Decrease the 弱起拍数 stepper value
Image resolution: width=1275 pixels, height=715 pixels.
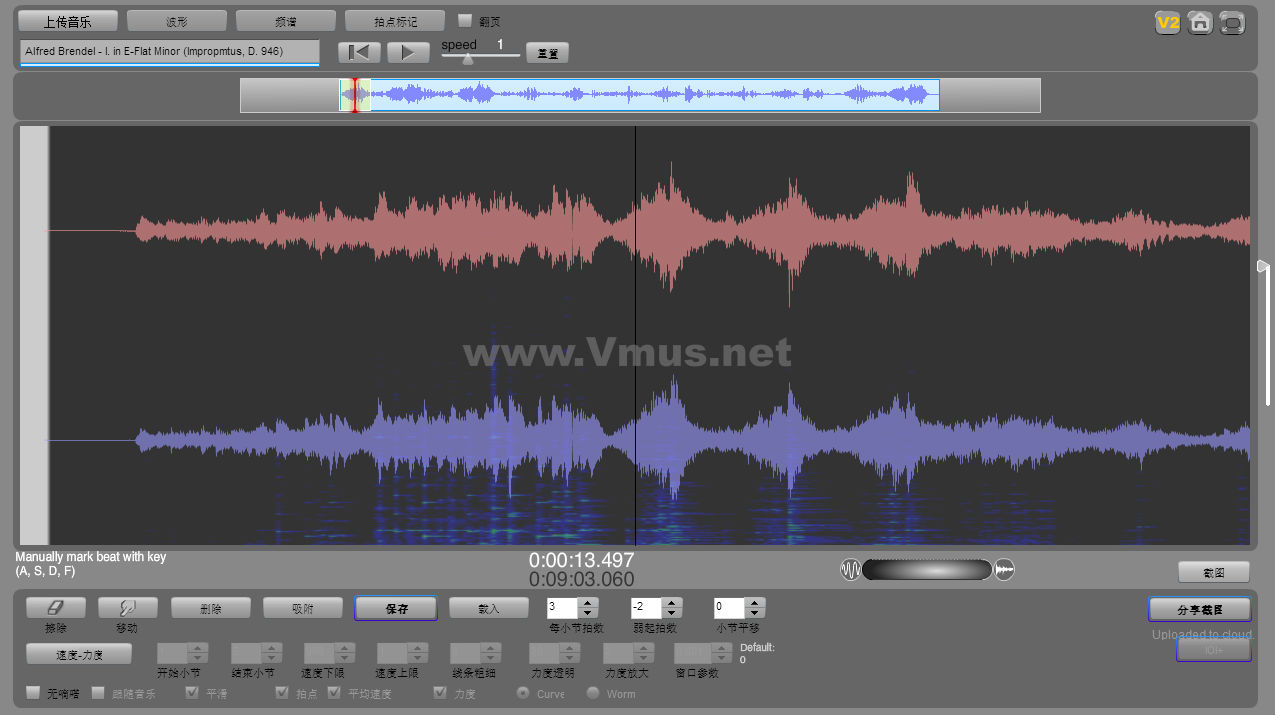point(672,613)
